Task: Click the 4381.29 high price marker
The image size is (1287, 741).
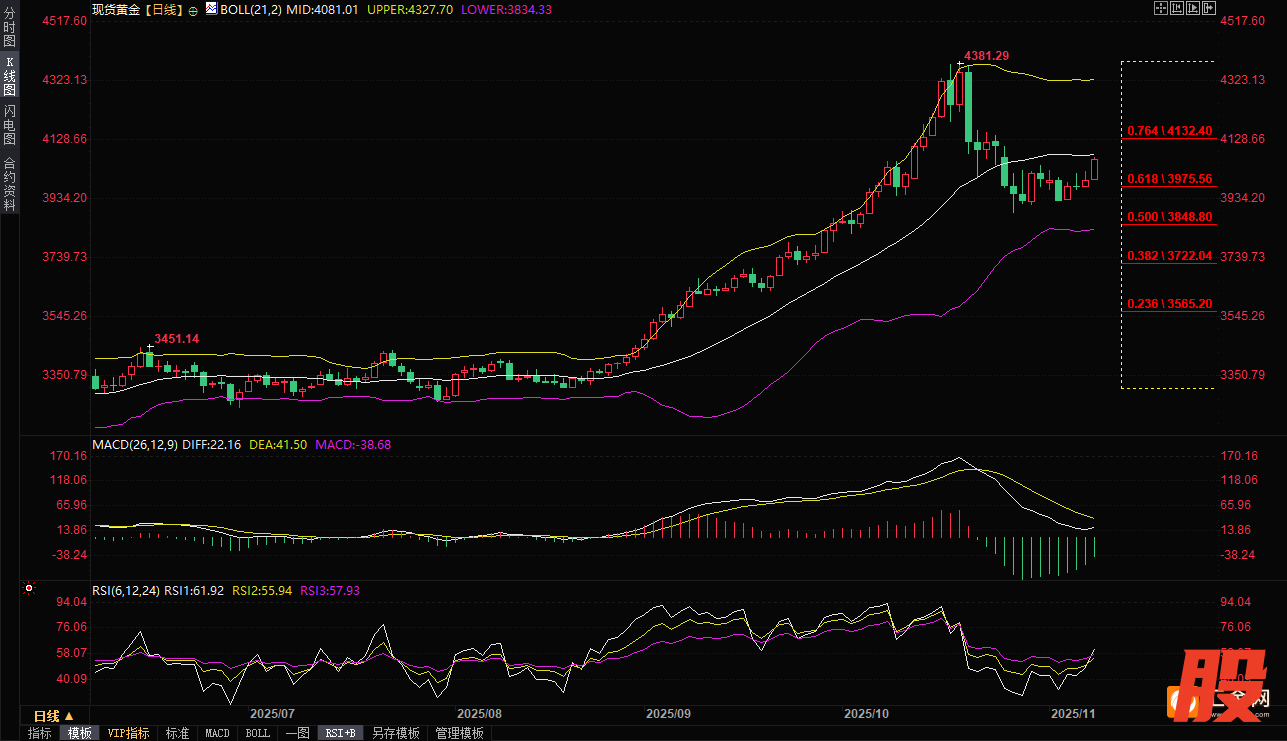Action: click(x=986, y=56)
